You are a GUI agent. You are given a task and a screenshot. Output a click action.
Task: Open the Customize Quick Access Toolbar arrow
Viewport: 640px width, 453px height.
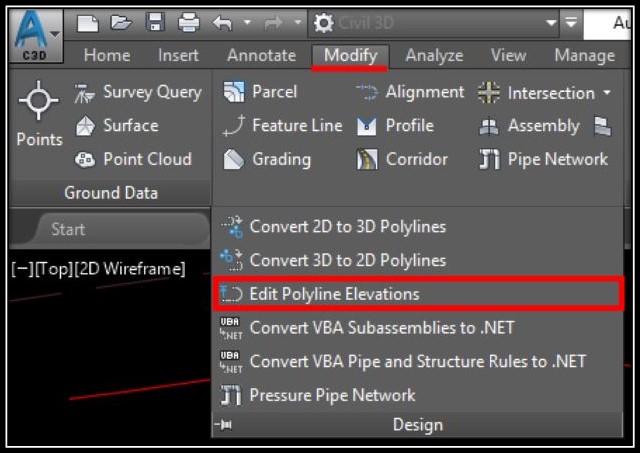coord(571,22)
